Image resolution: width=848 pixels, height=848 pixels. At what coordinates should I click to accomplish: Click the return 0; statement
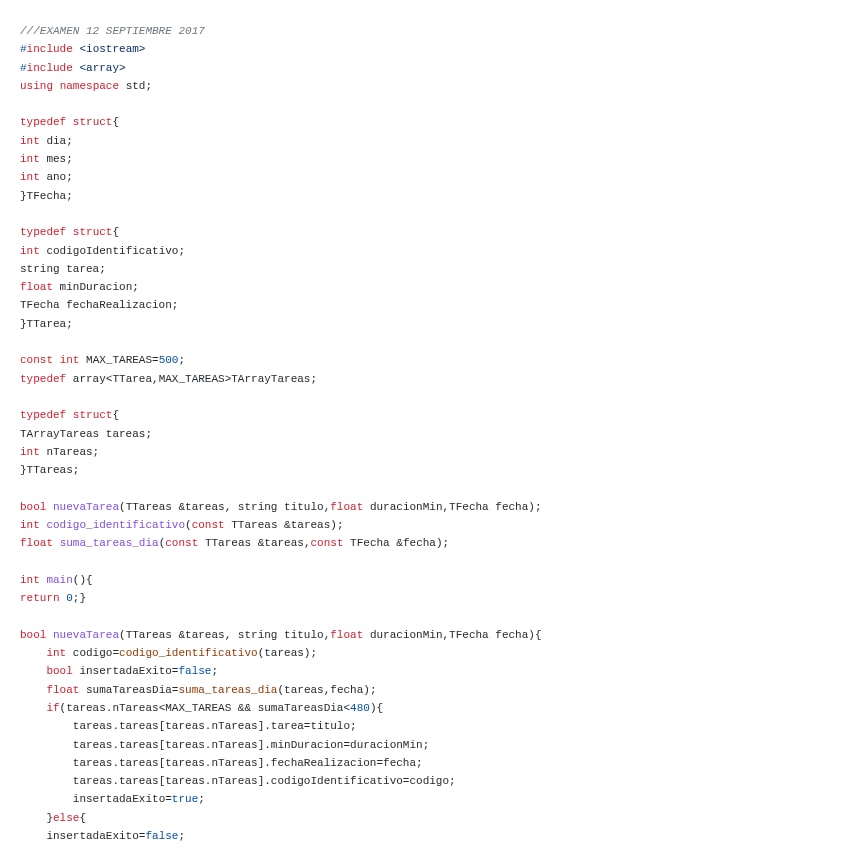53,598
